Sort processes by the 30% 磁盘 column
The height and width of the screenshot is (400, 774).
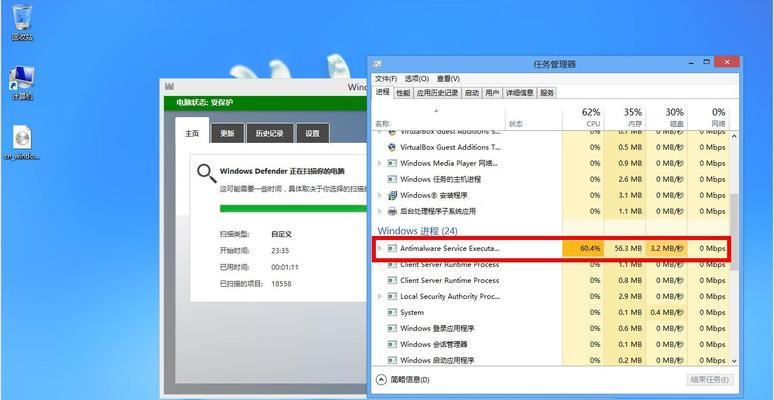[x=666, y=117]
